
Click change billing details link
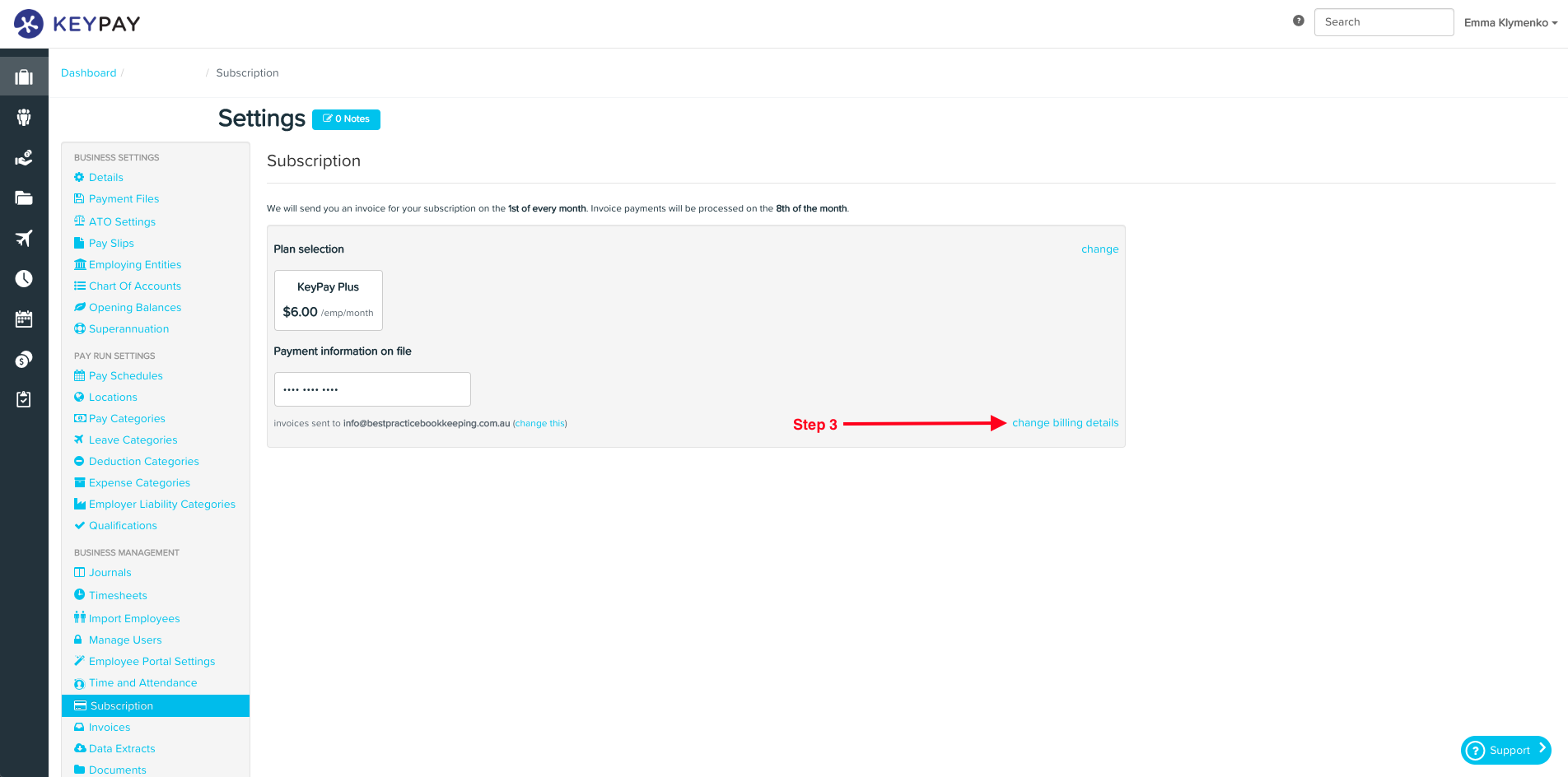click(x=1065, y=423)
